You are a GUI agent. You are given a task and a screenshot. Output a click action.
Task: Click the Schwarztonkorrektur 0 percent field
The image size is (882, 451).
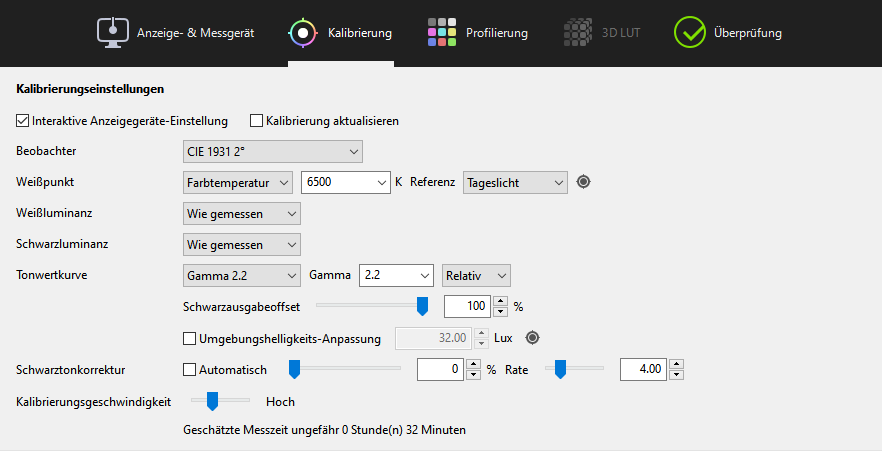point(440,369)
